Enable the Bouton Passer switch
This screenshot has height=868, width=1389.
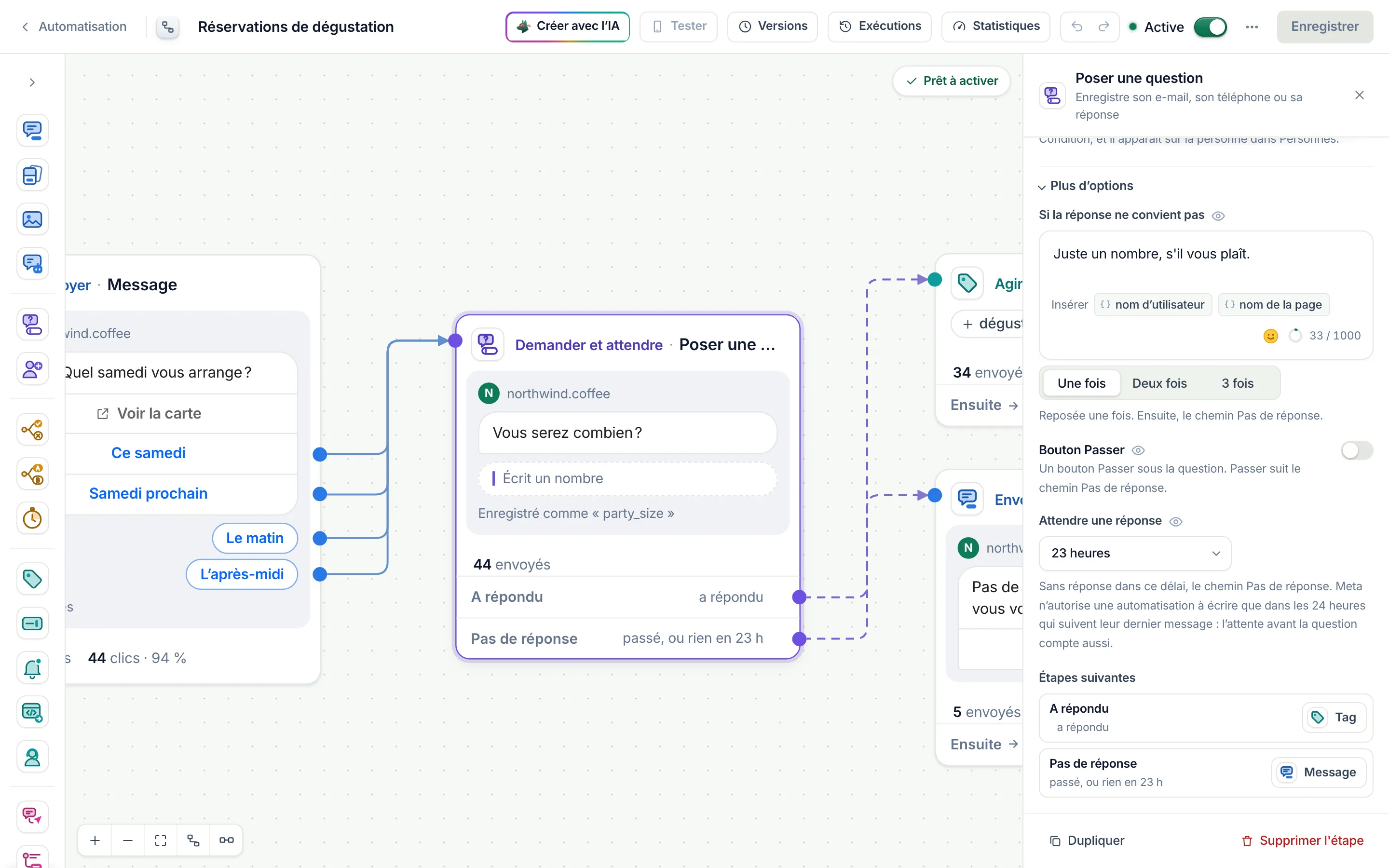[x=1357, y=451]
